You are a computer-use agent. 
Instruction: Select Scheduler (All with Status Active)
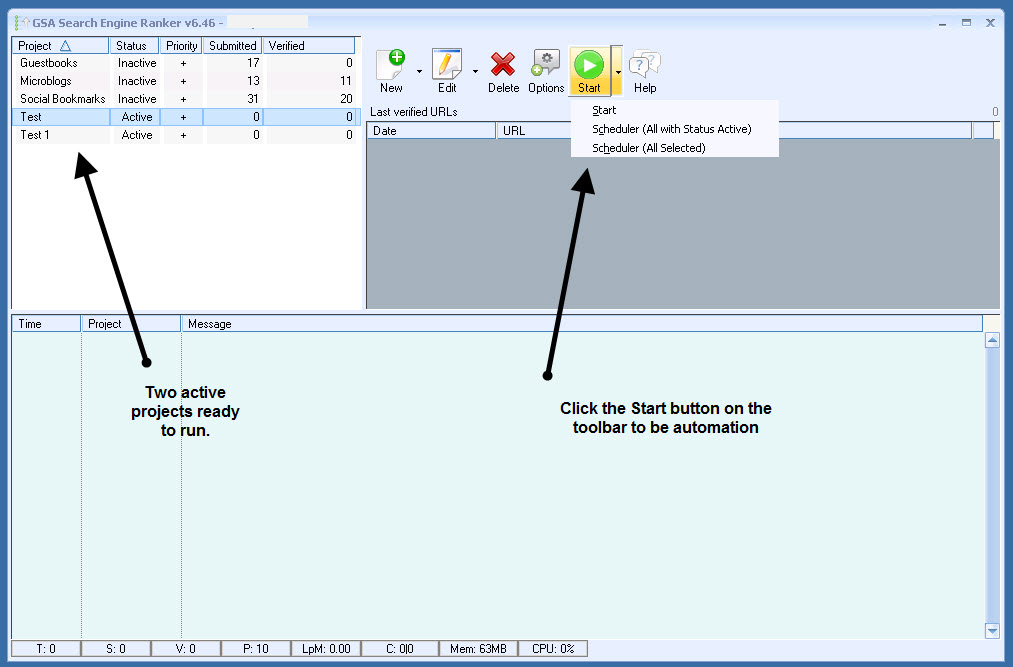pyautogui.click(x=671, y=129)
